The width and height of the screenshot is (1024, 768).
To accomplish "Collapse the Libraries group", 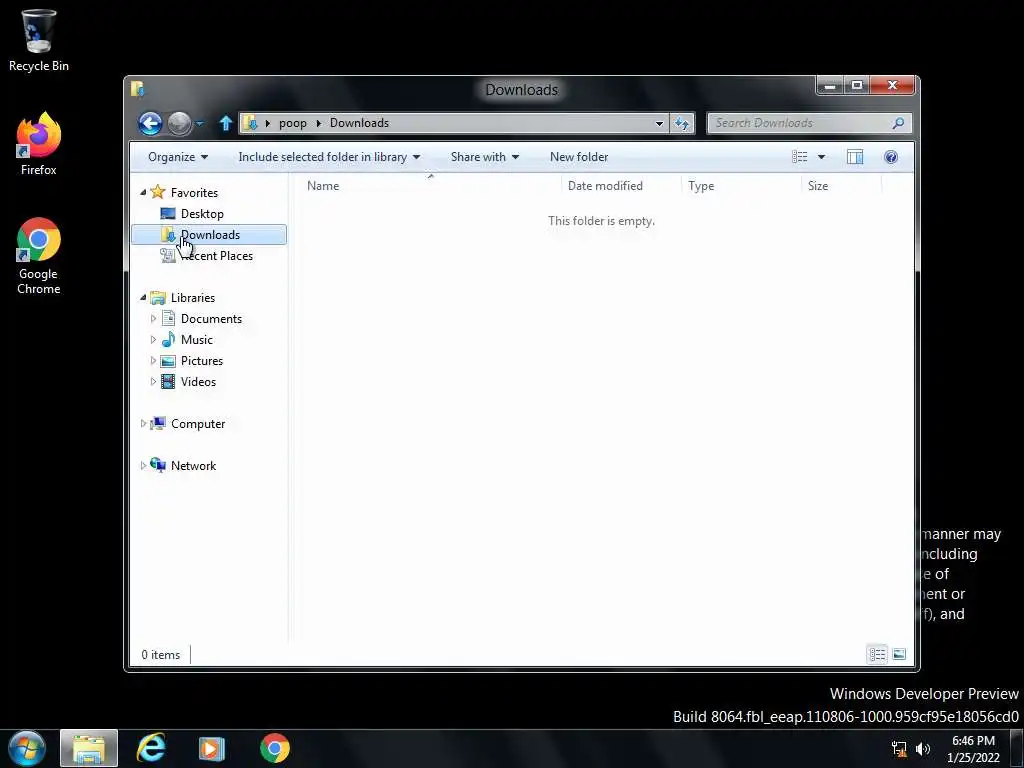I will [143, 297].
